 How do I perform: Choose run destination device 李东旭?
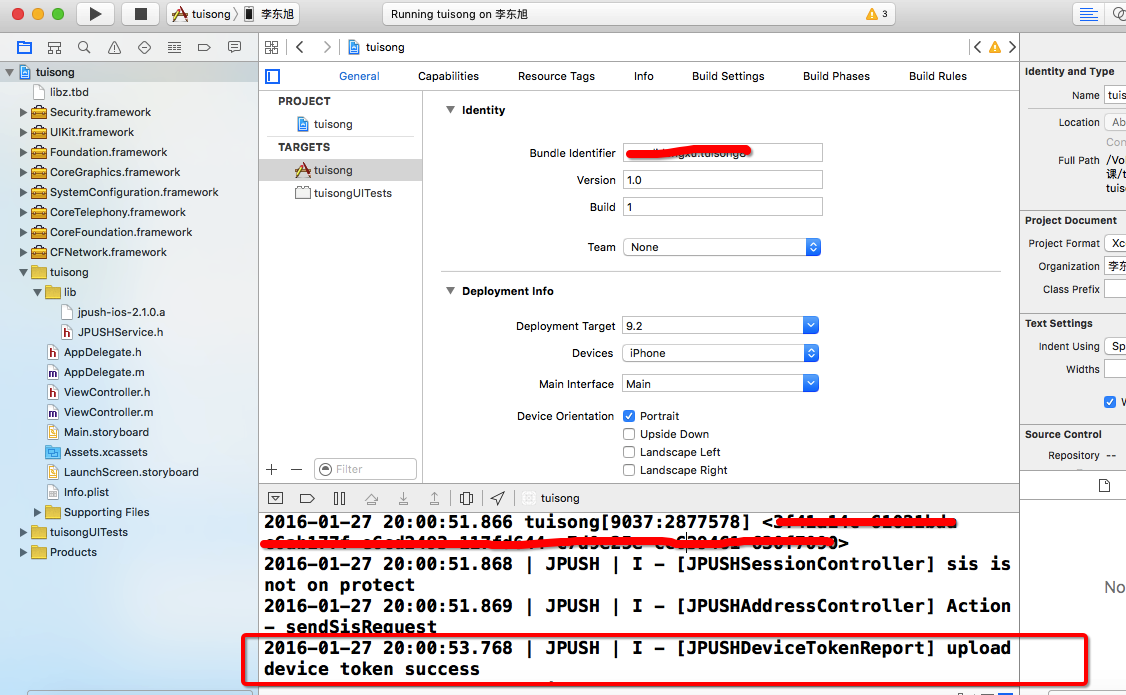coord(269,14)
